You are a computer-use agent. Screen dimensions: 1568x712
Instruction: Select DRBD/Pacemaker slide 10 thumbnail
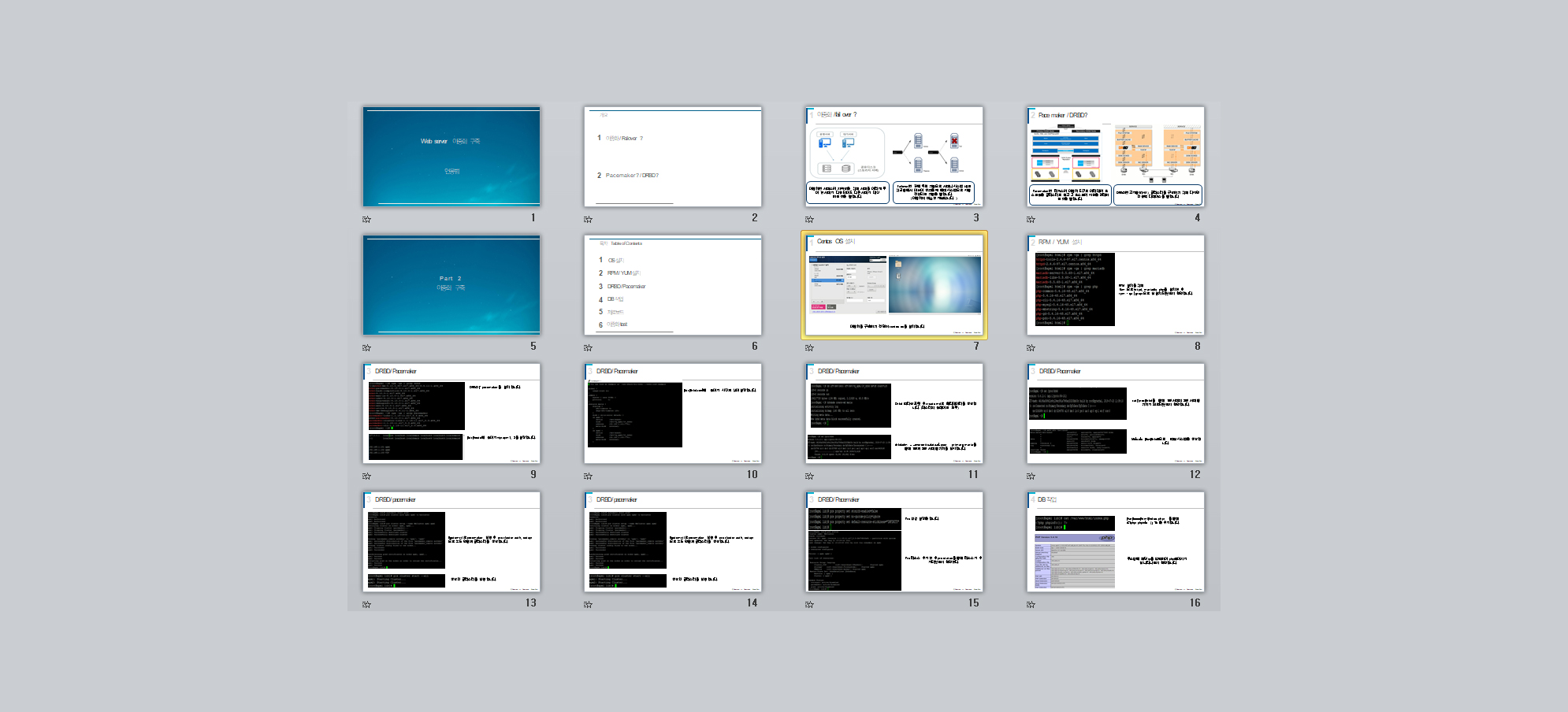(673, 413)
